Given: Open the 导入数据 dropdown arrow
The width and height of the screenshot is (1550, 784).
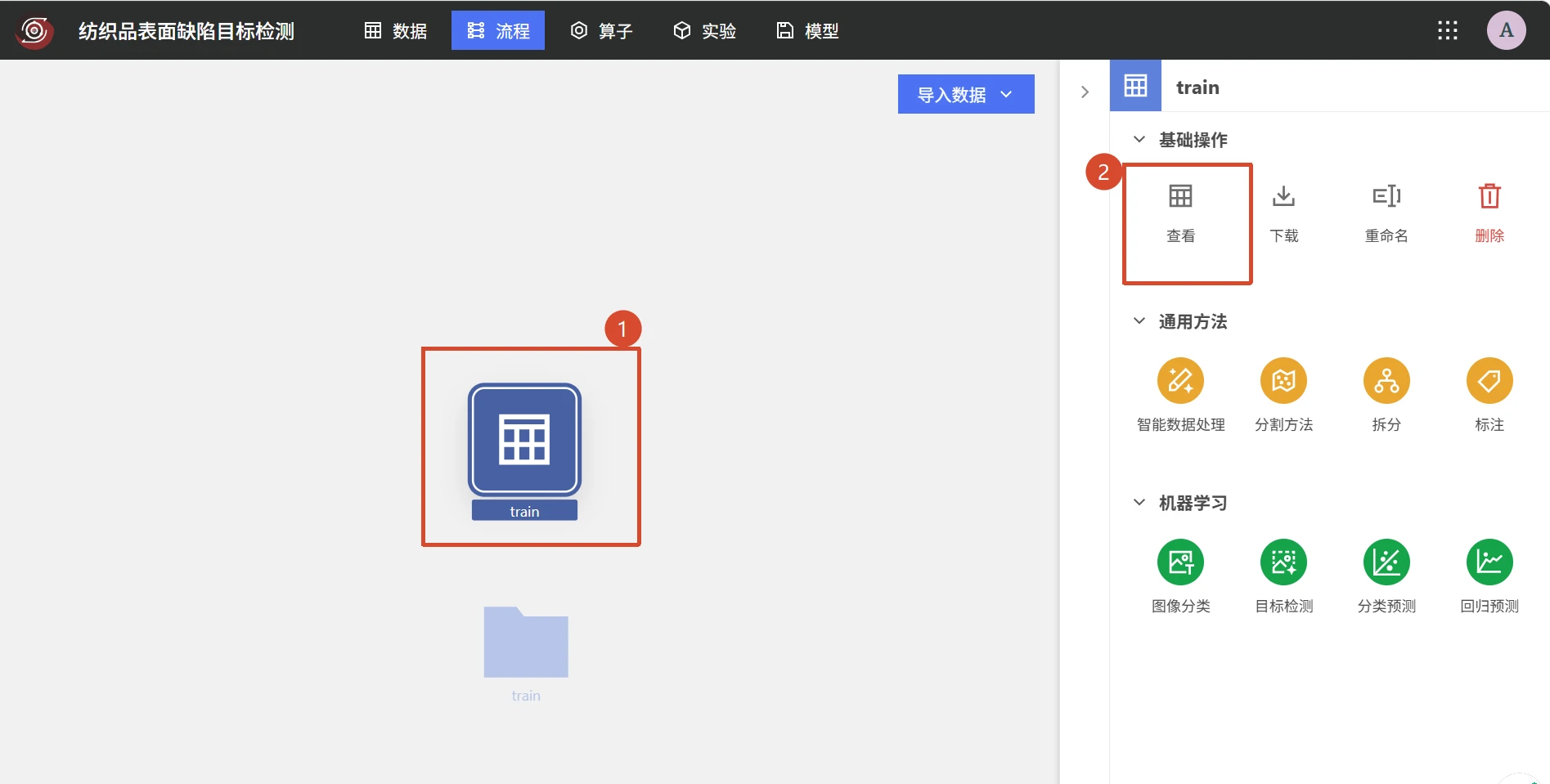Looking at the screenshot, I should [x=1007, y=95].
